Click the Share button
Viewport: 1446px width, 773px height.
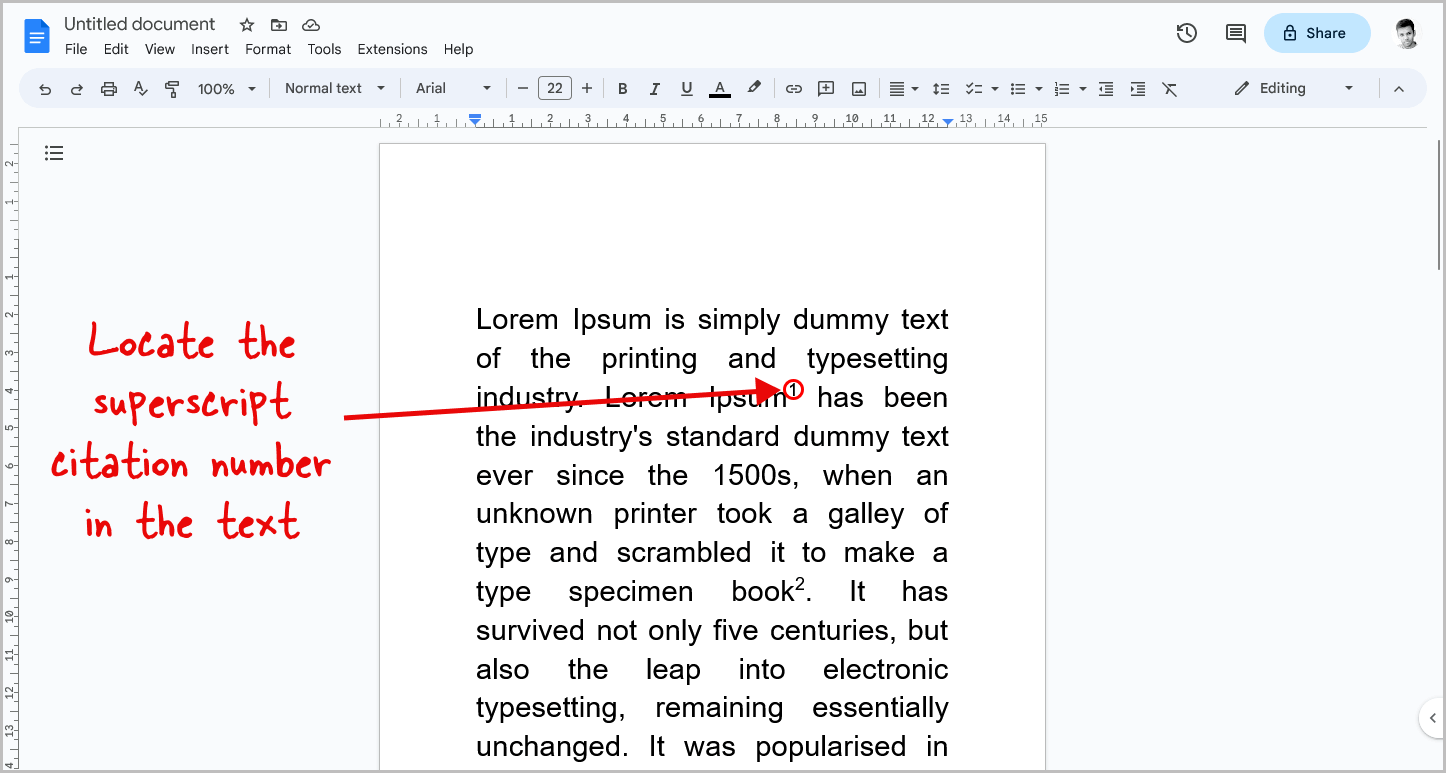1316,33
